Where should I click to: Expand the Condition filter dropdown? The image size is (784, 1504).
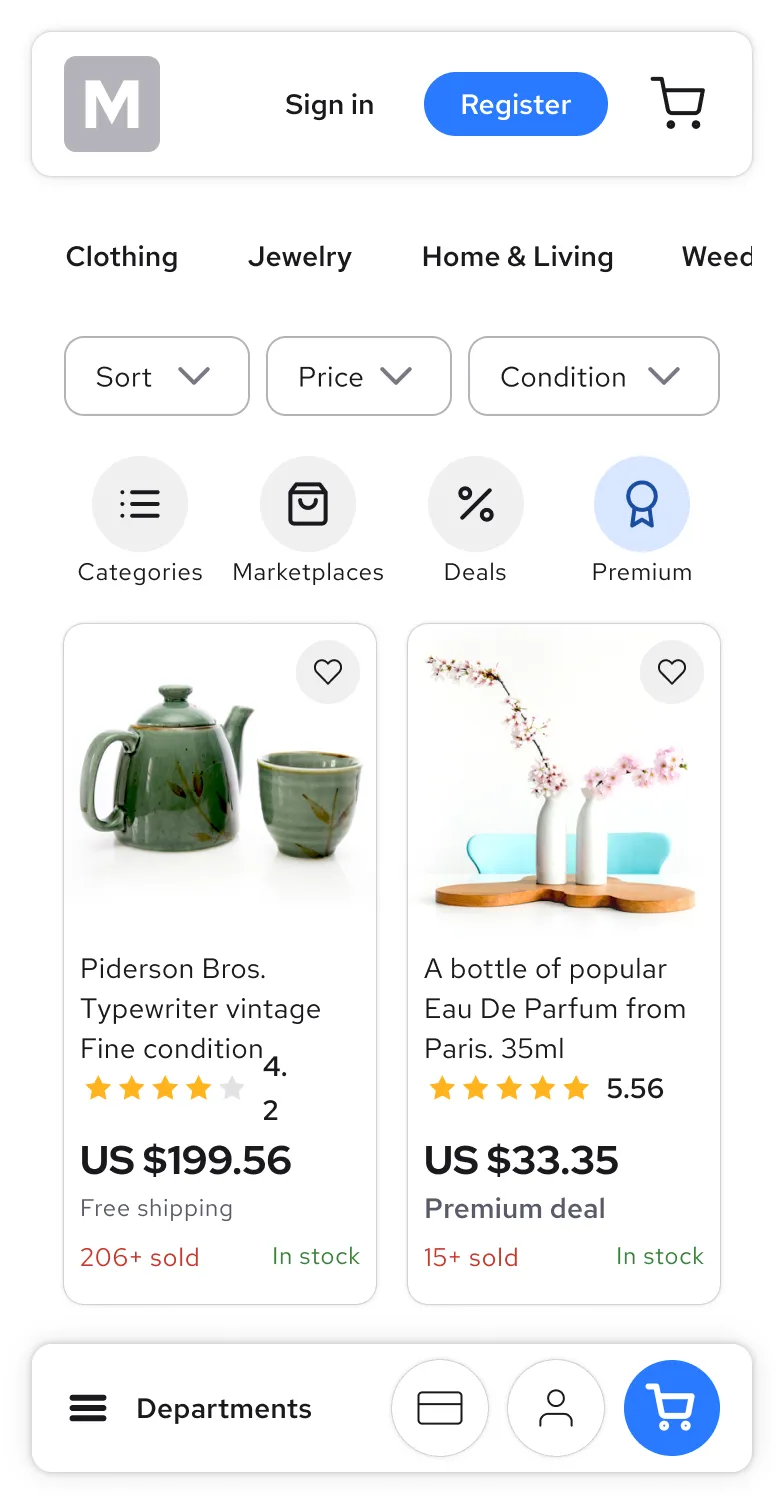[x=593, y=376]
